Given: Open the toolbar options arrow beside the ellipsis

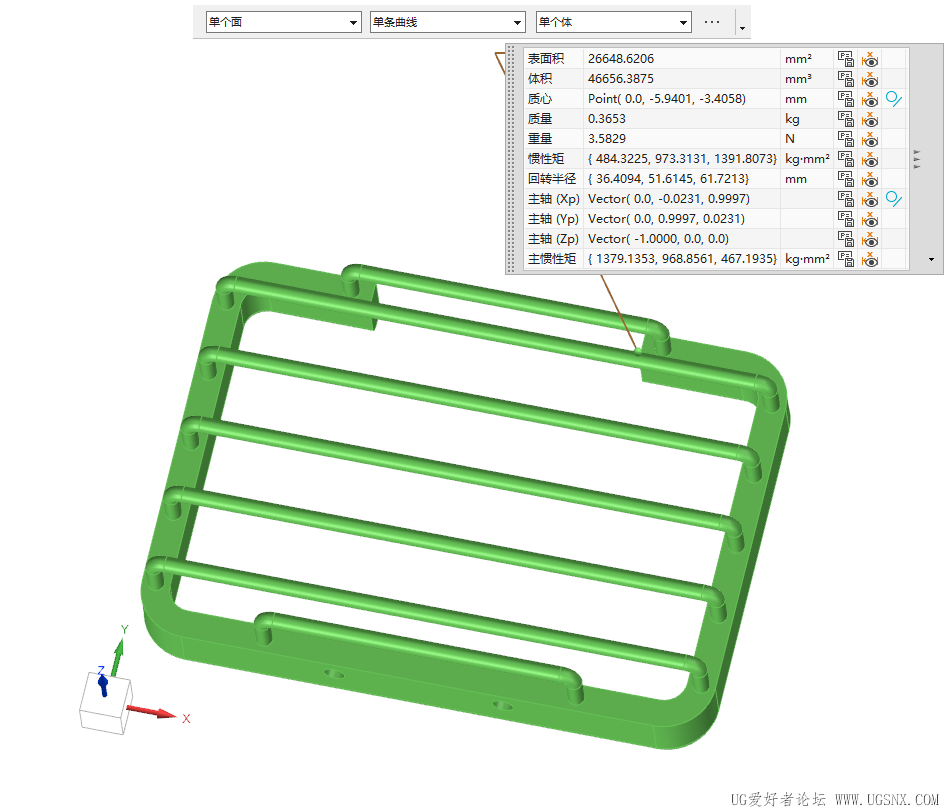Looking at the screenshot, I should click(742, 28).
